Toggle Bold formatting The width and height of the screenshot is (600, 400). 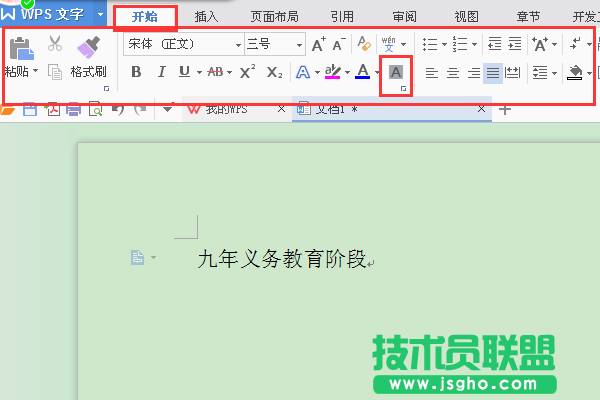[x=136, y=72]
